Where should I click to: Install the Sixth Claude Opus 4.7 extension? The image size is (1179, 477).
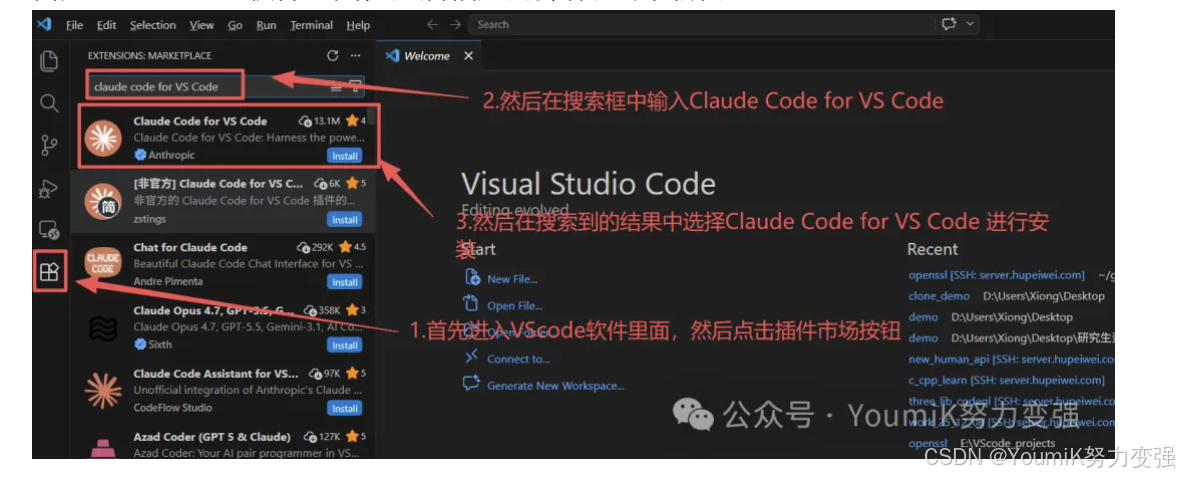344,345
